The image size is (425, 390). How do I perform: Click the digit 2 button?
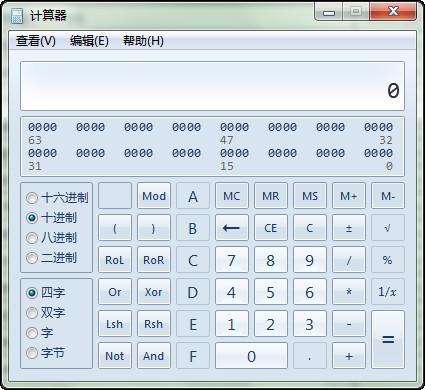tap(271, 324)
